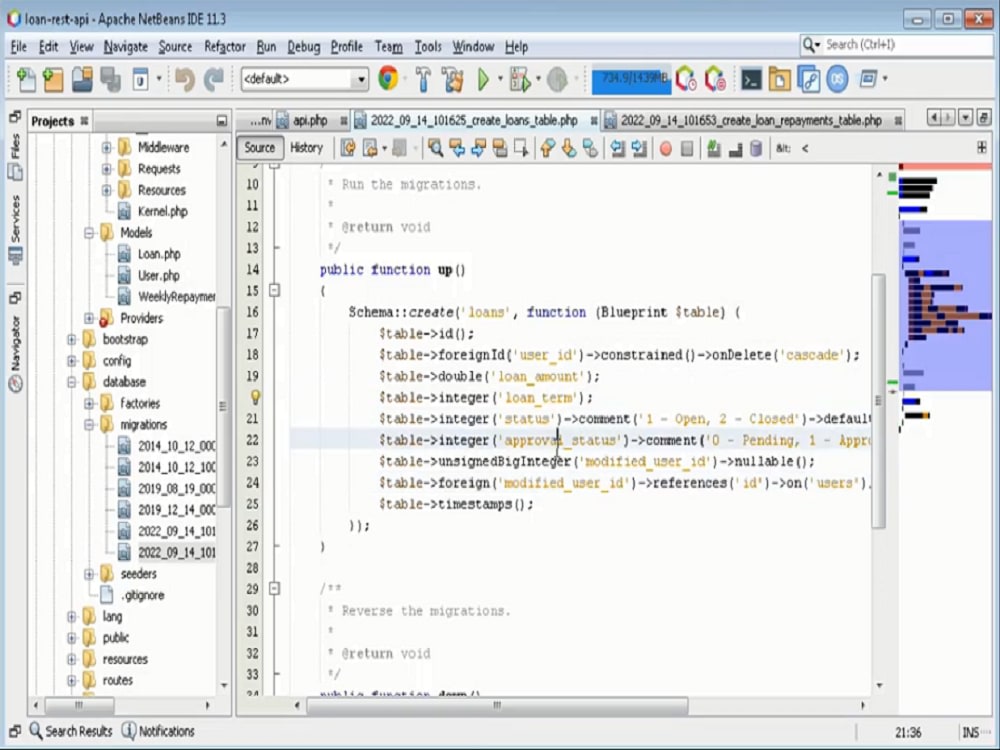Screen dimensions: 1000x750
Task: Expand the Middleware folder
Action: tap(107, 148)
